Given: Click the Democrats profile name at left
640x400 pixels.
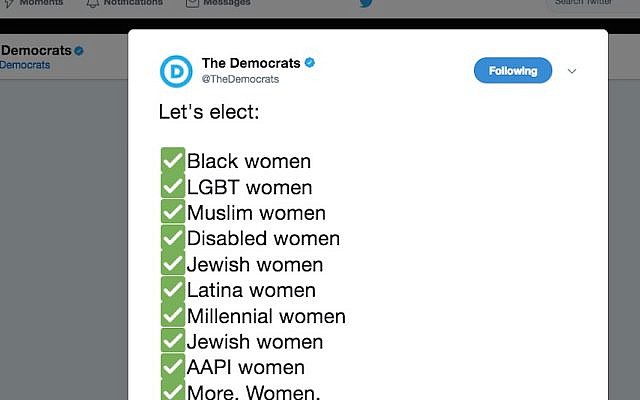Looking at the screenshot, I should pos(36,50).
